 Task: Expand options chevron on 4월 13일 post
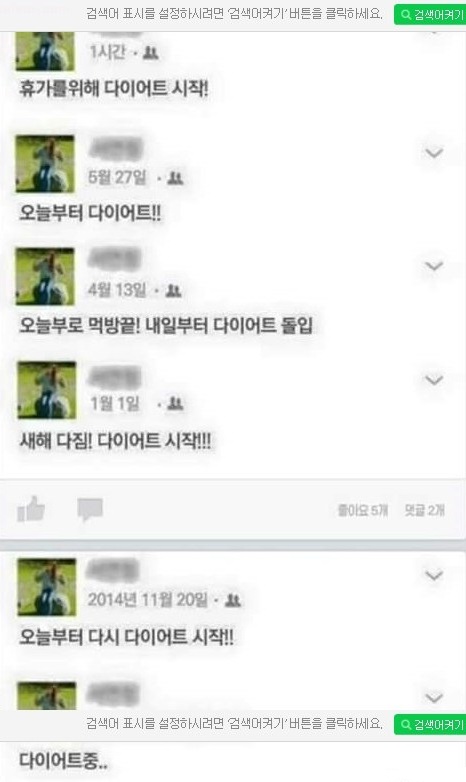click(434, 266)
